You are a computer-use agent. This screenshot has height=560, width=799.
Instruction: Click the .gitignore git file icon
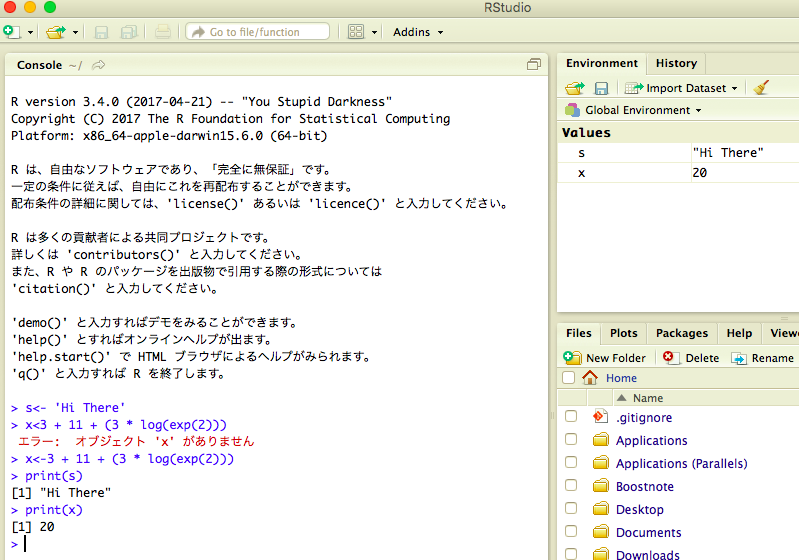600,416
